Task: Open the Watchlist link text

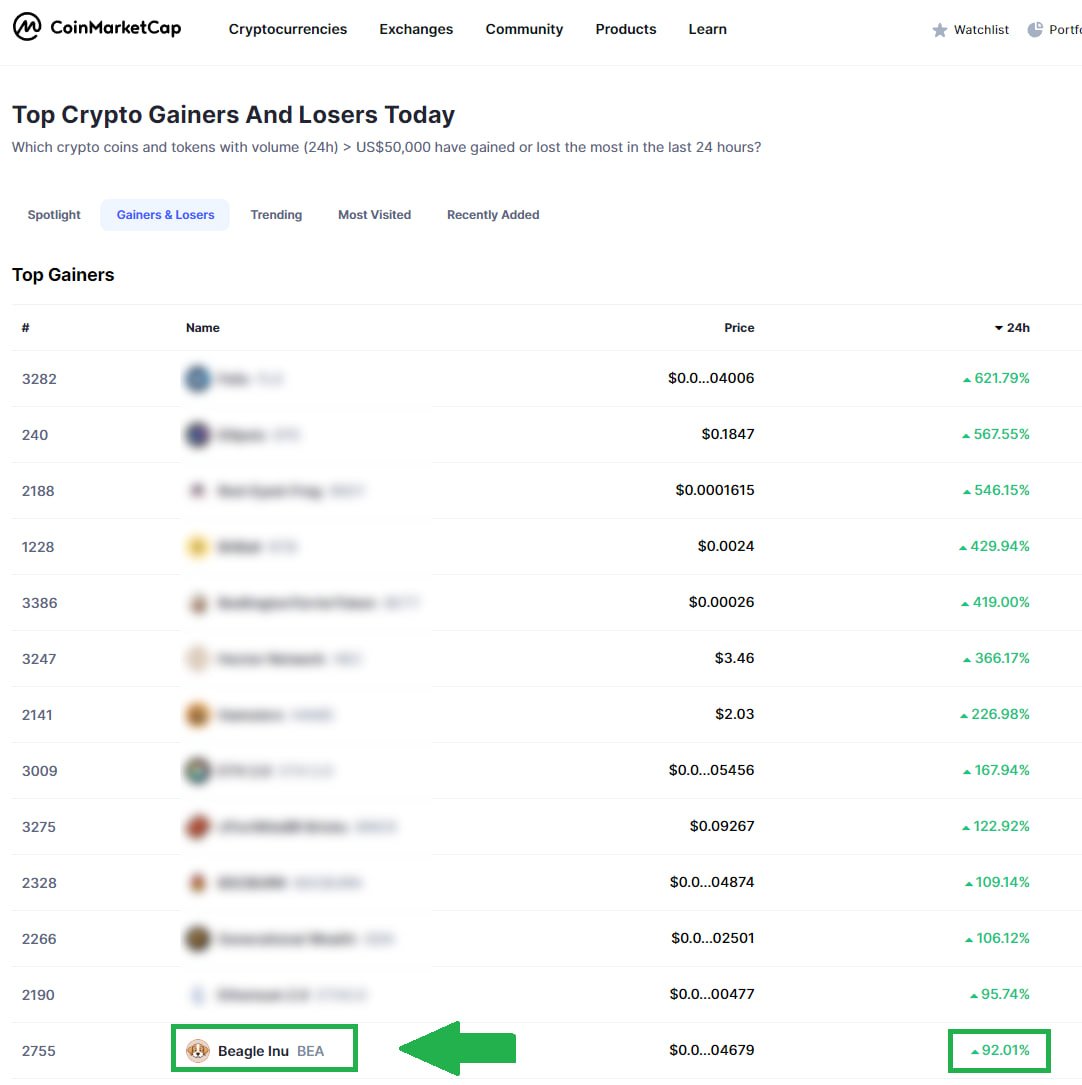Action: pyautogui.click(x=981, y=30)
